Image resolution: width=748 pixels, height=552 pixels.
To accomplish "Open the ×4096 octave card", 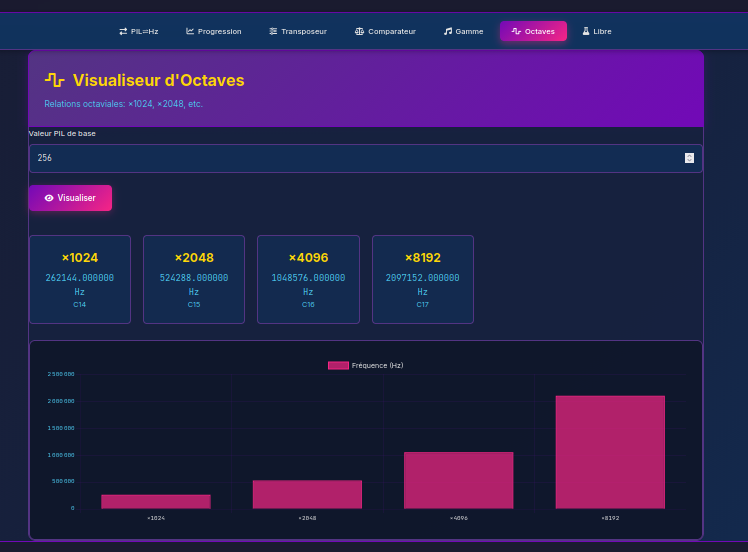I will point(308,279).
